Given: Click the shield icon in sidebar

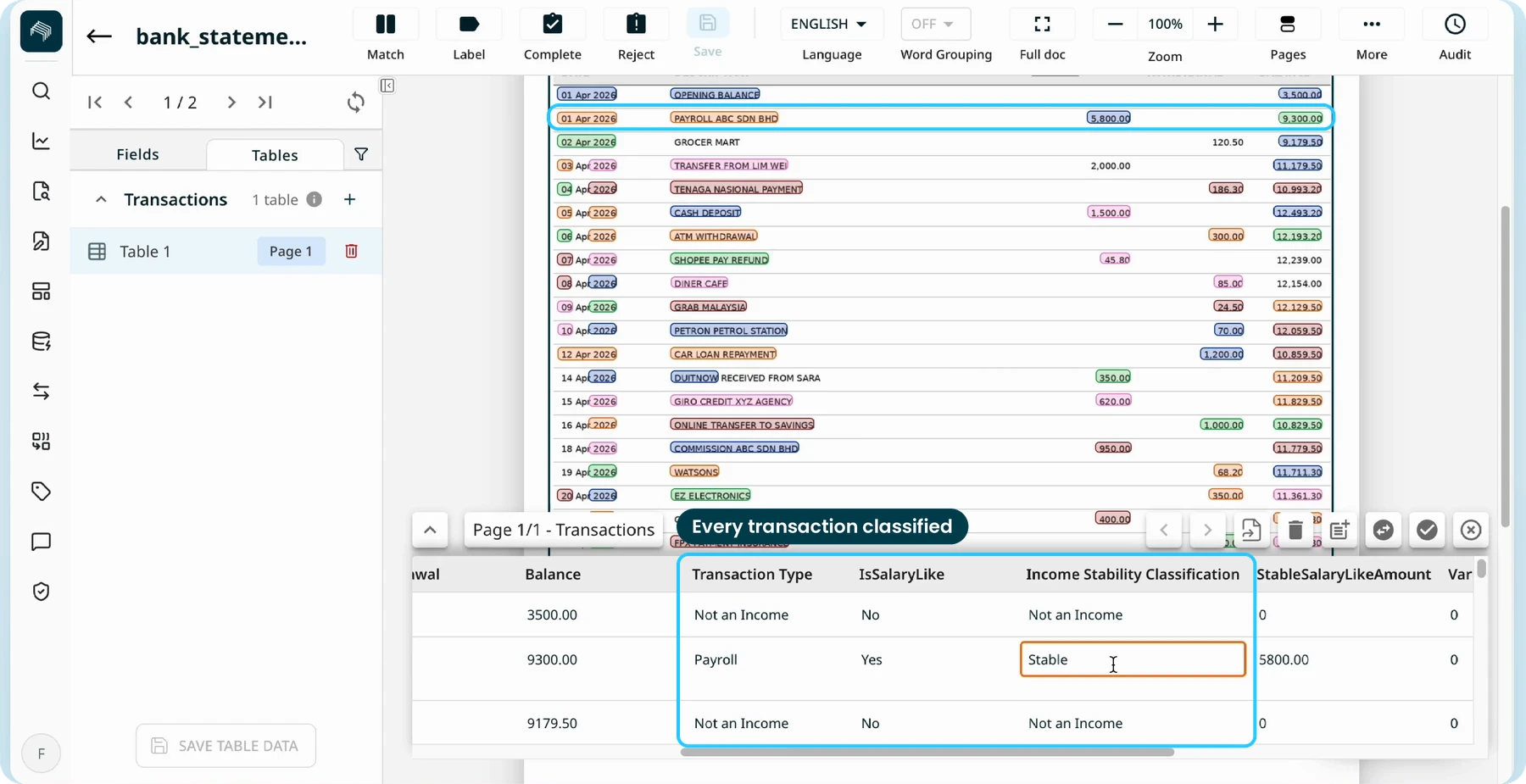Looking at the screenshot, I should click(x=41, y=592).
